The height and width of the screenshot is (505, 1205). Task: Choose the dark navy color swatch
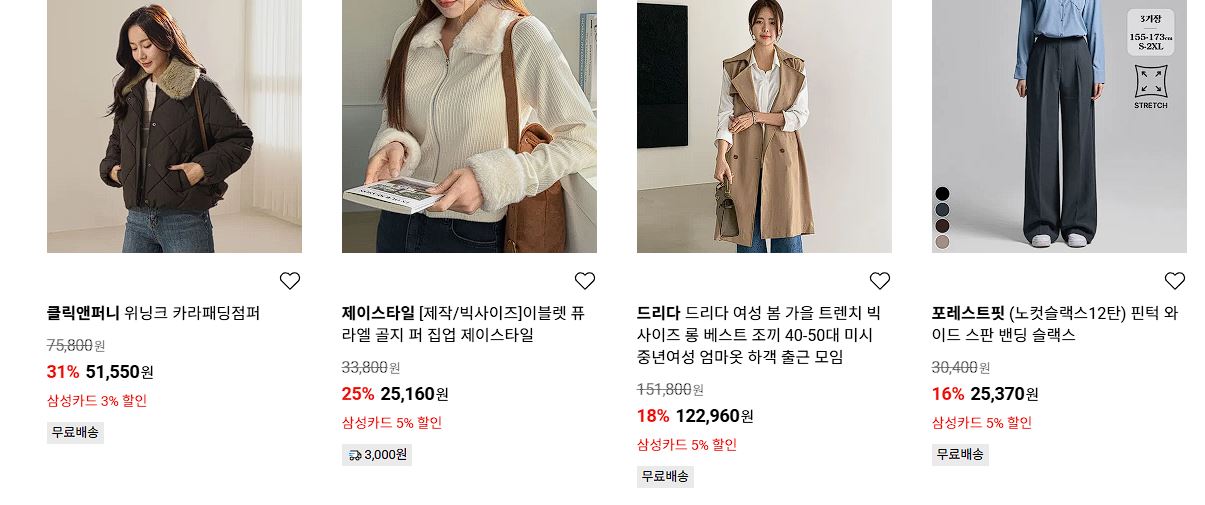point(942,209)
